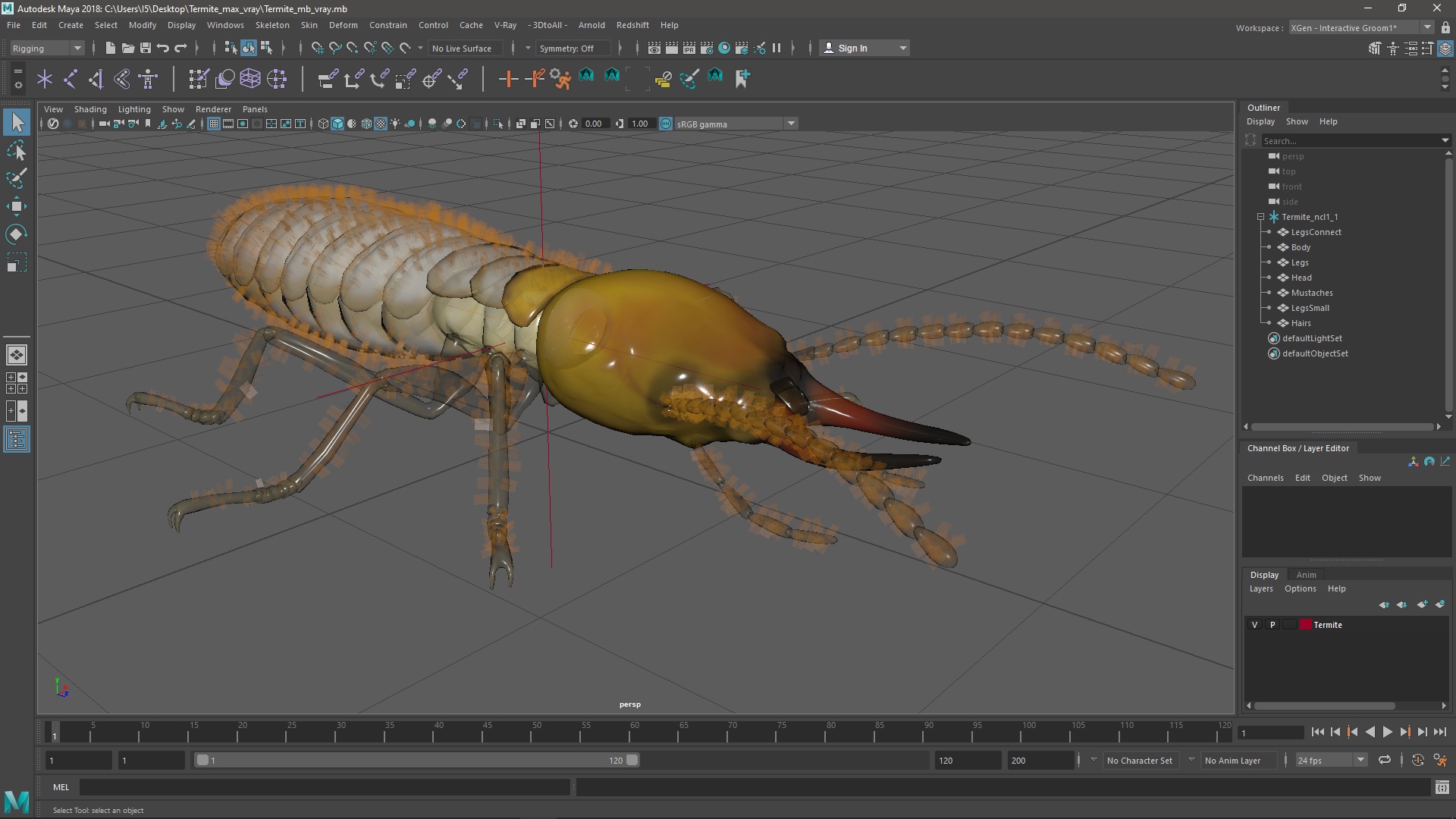Toggle use all lights in viewport
Screen dimensions: 1456x819
(395, 124)
